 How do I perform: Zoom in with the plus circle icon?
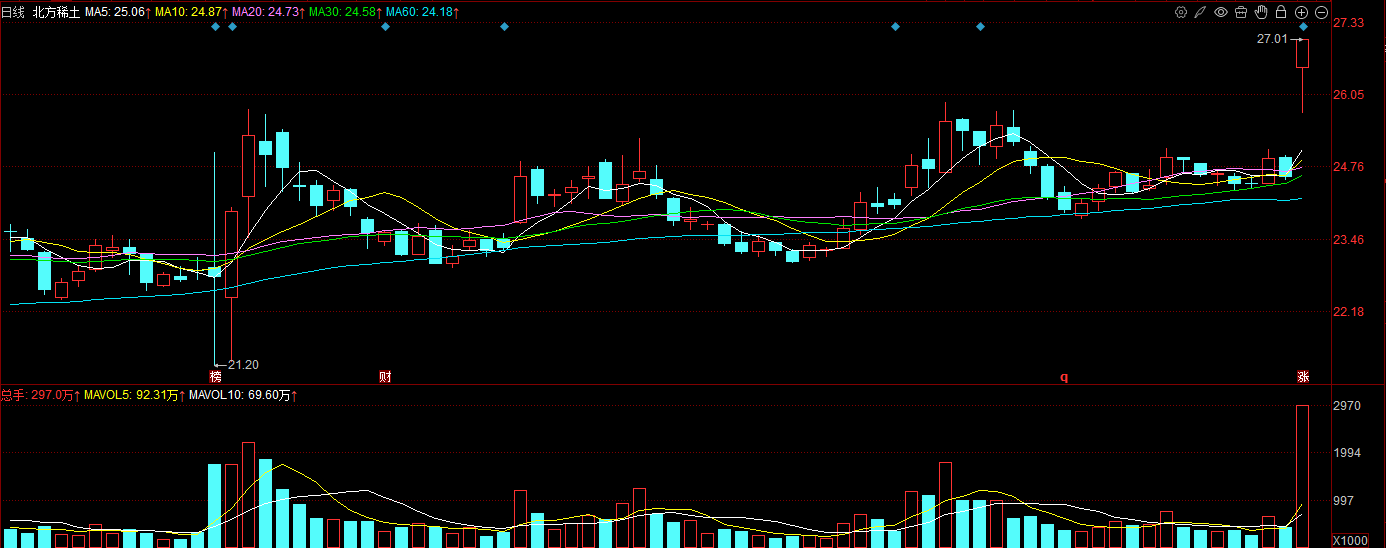coord(1301,12)
